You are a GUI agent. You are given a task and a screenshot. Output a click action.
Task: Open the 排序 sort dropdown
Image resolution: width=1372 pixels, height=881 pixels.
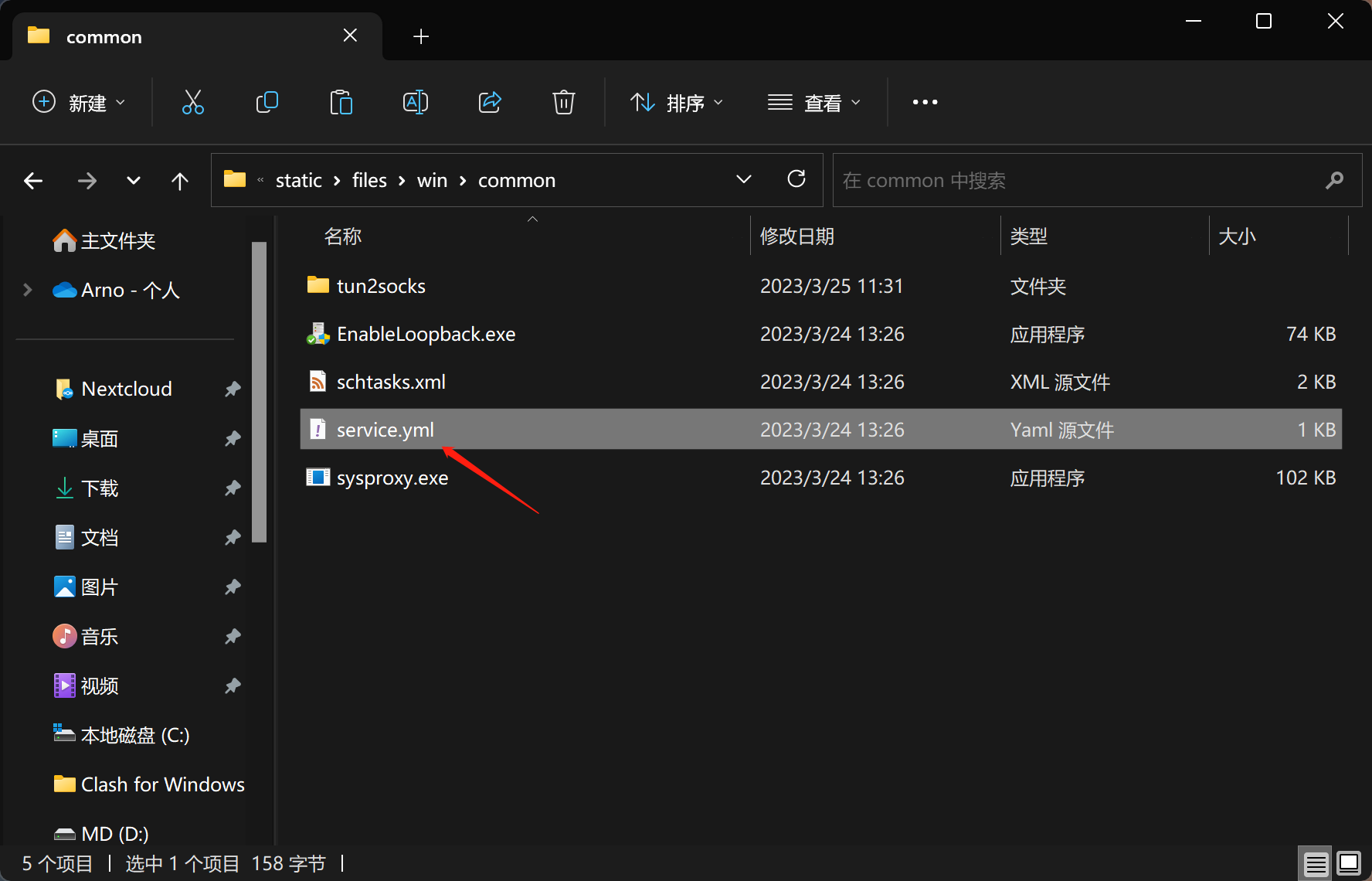(x=677, y=102)
